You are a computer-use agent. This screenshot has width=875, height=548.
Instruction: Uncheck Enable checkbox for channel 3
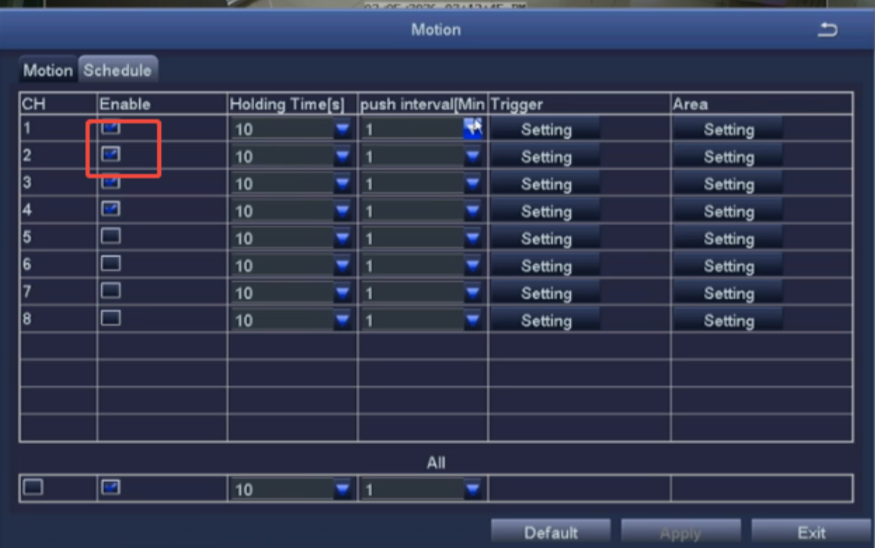(111, 183)
